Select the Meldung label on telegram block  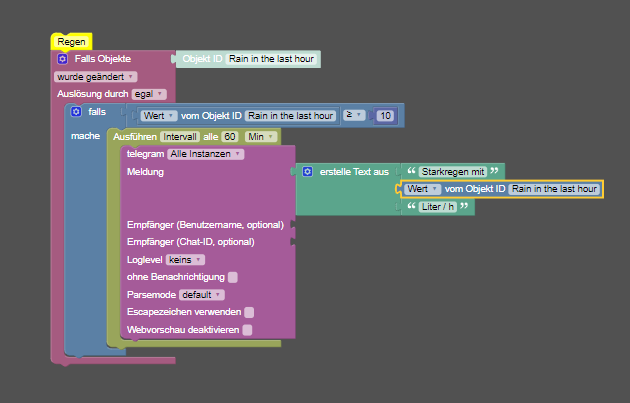pyautogui.click(x=145, y=172)
